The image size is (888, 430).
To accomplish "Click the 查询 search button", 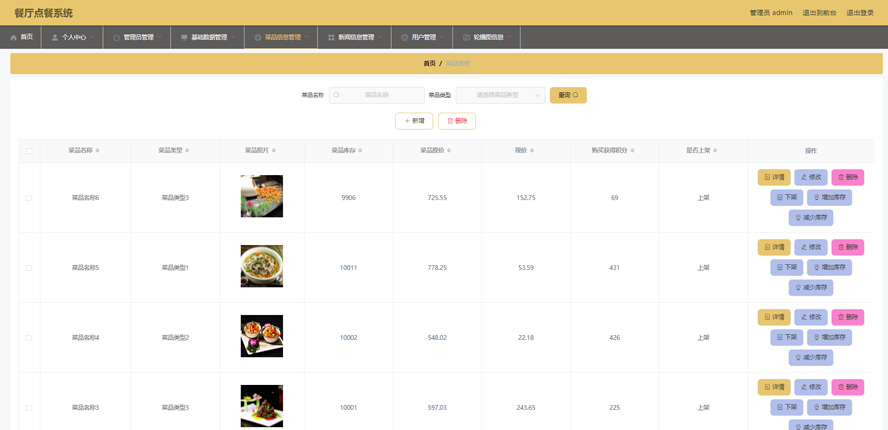I will 568,95.
